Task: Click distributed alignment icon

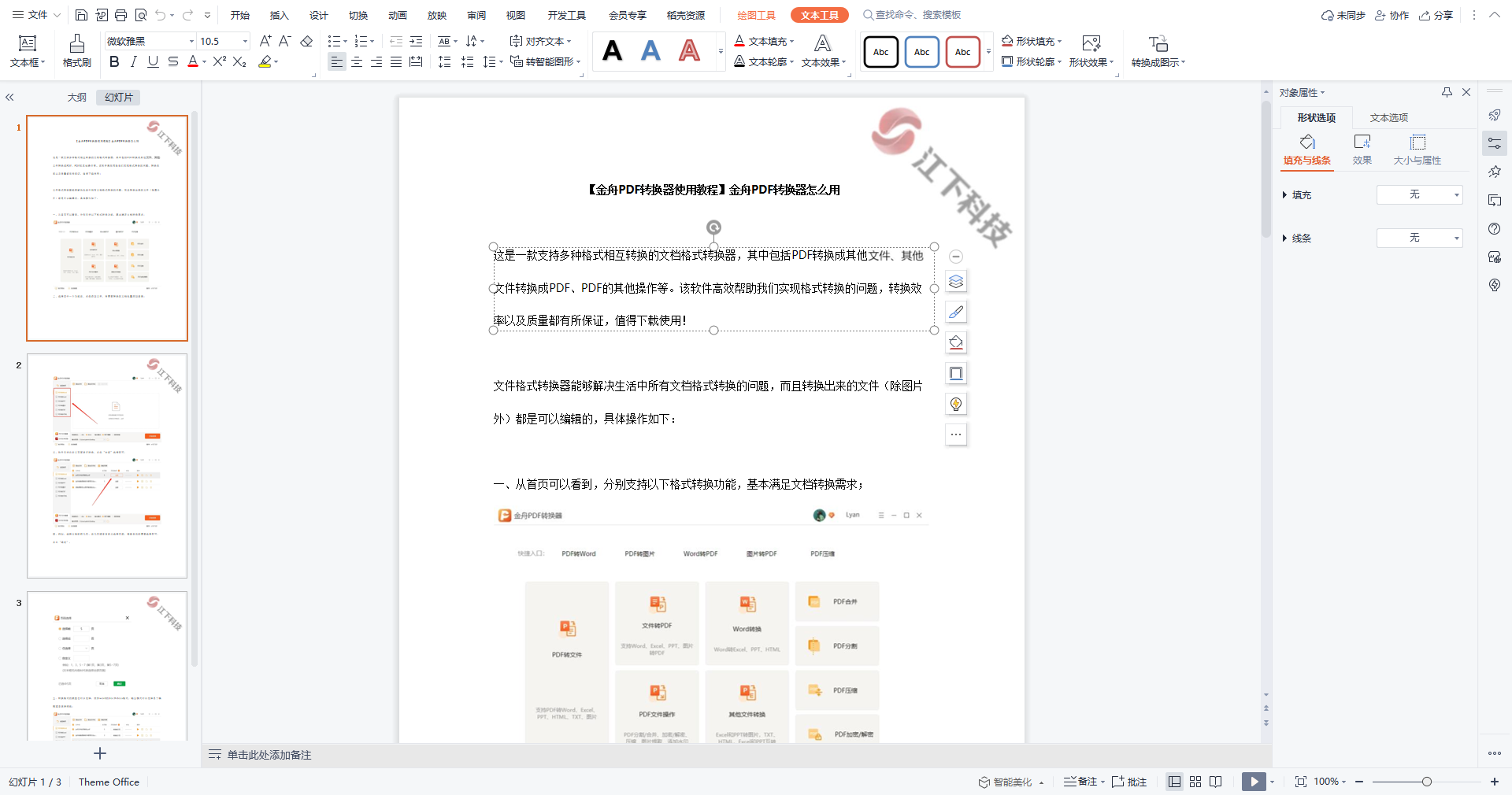Action: (416, 61)
